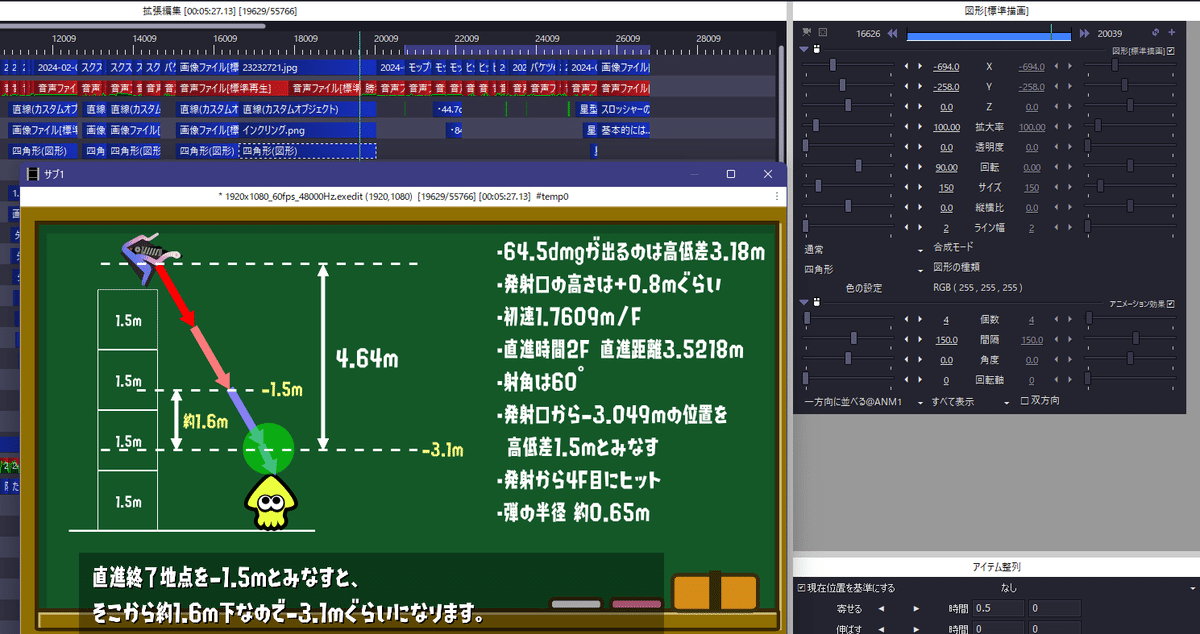Click X label to change movement type

[989, 67]
